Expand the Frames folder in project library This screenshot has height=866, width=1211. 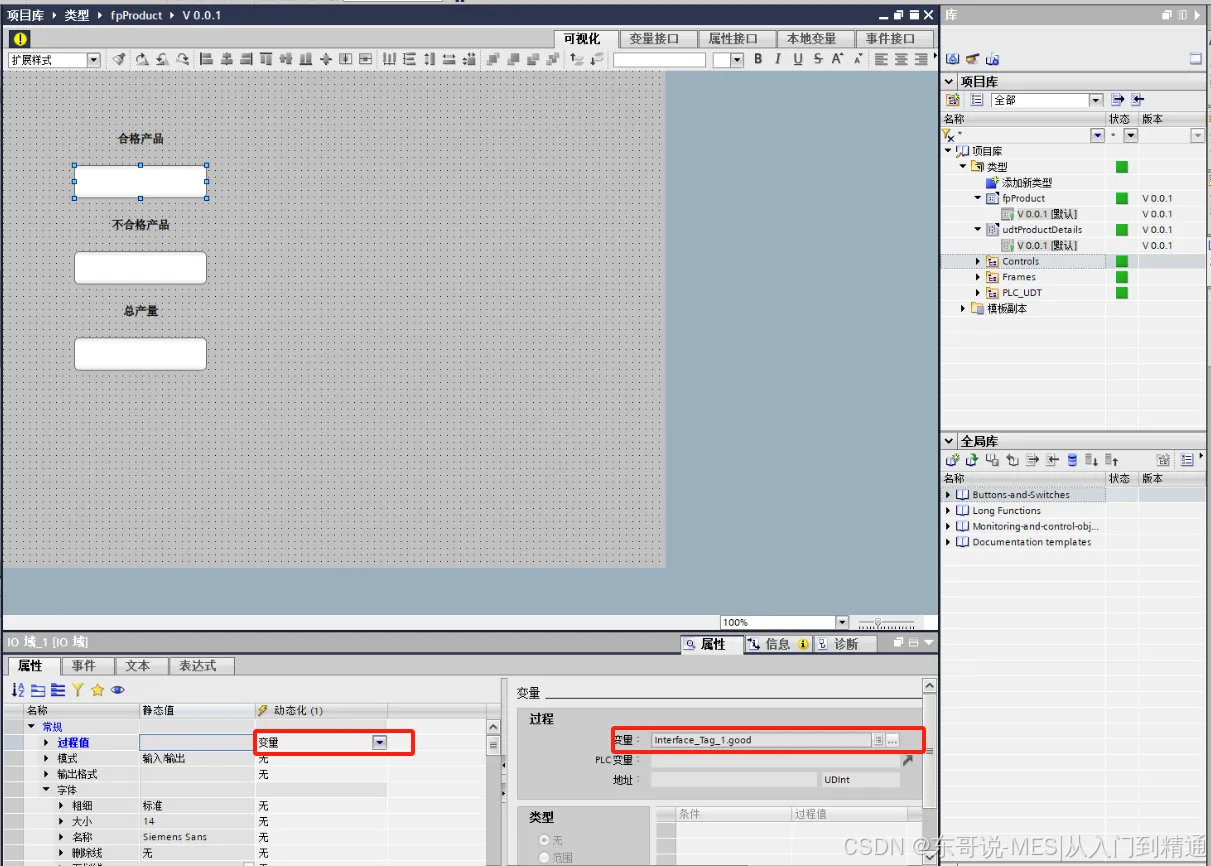979,277
